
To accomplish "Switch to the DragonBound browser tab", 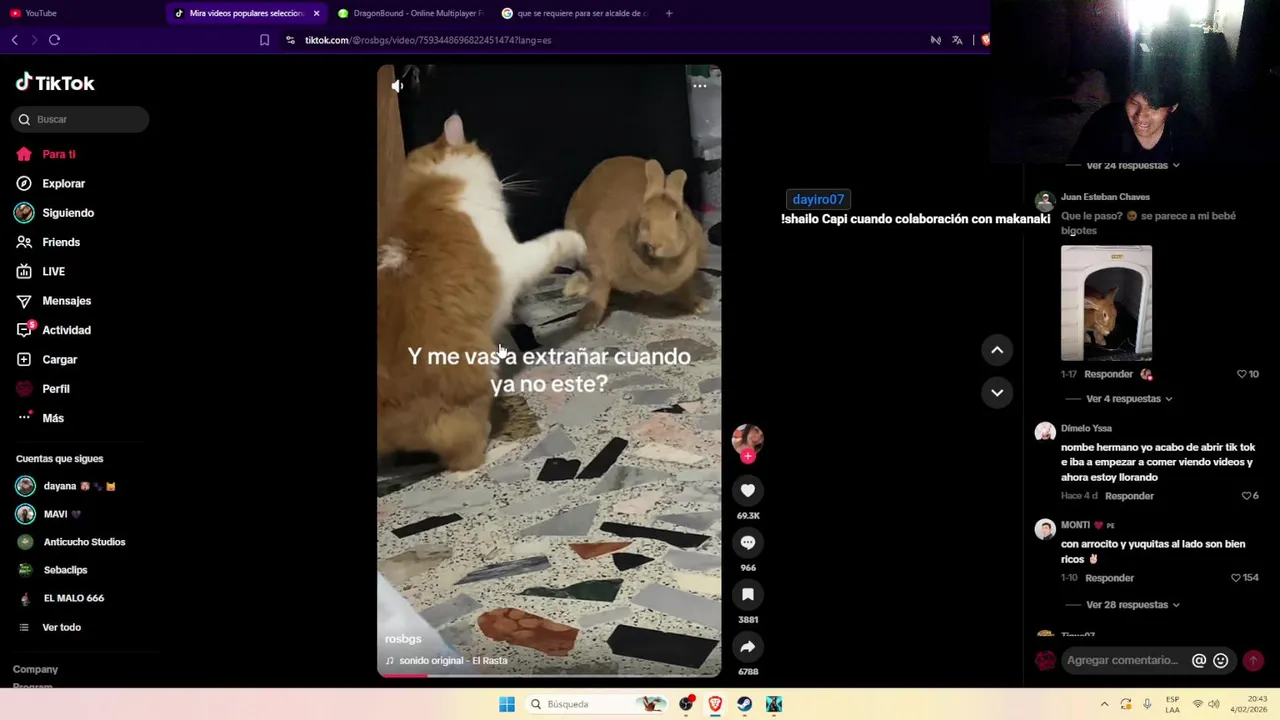I will (x=410, y=13).
